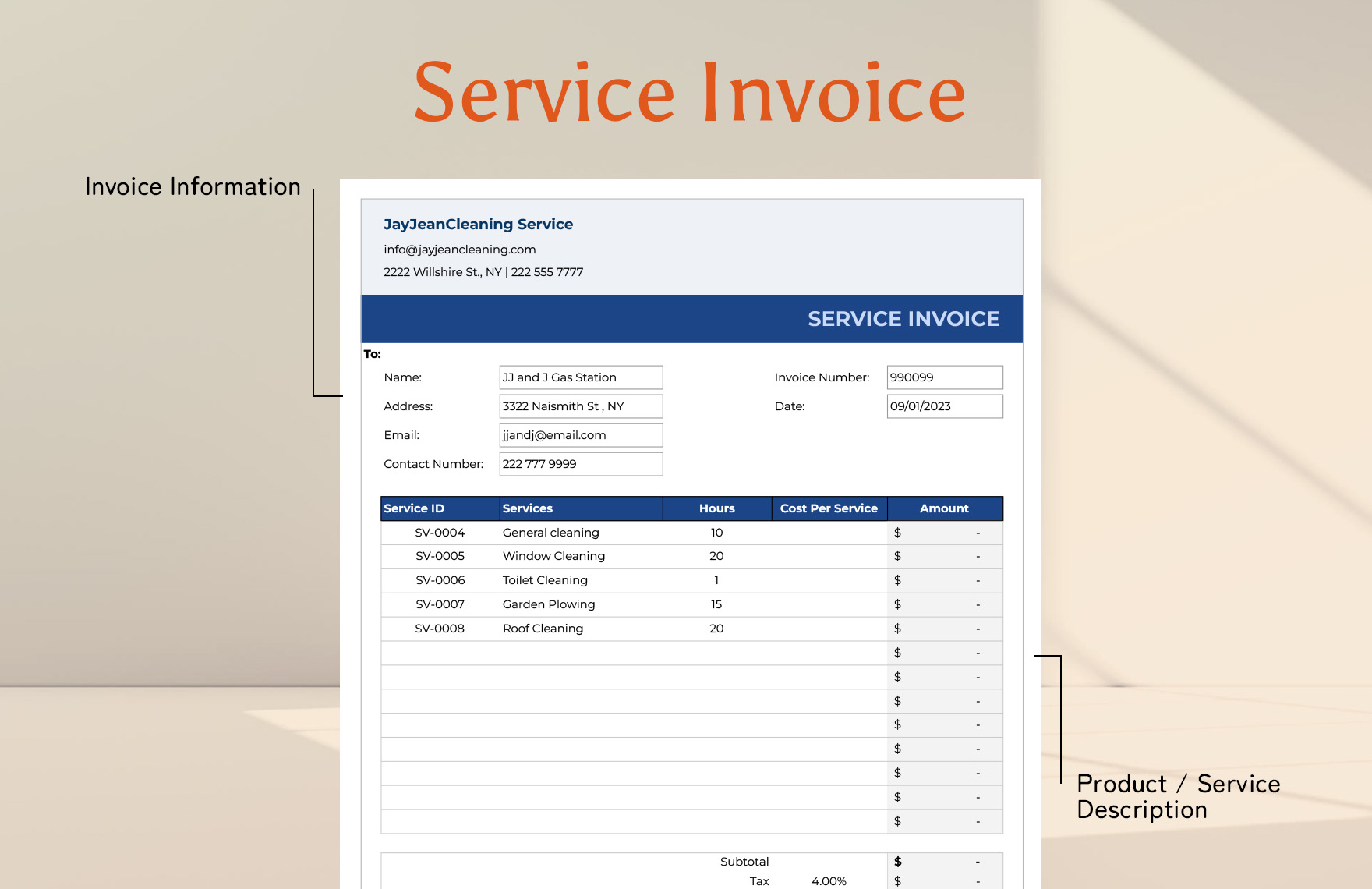Select the Invoice Number field 990099
The height and width of the screenshot is (889, 1372).
point(944,377)
